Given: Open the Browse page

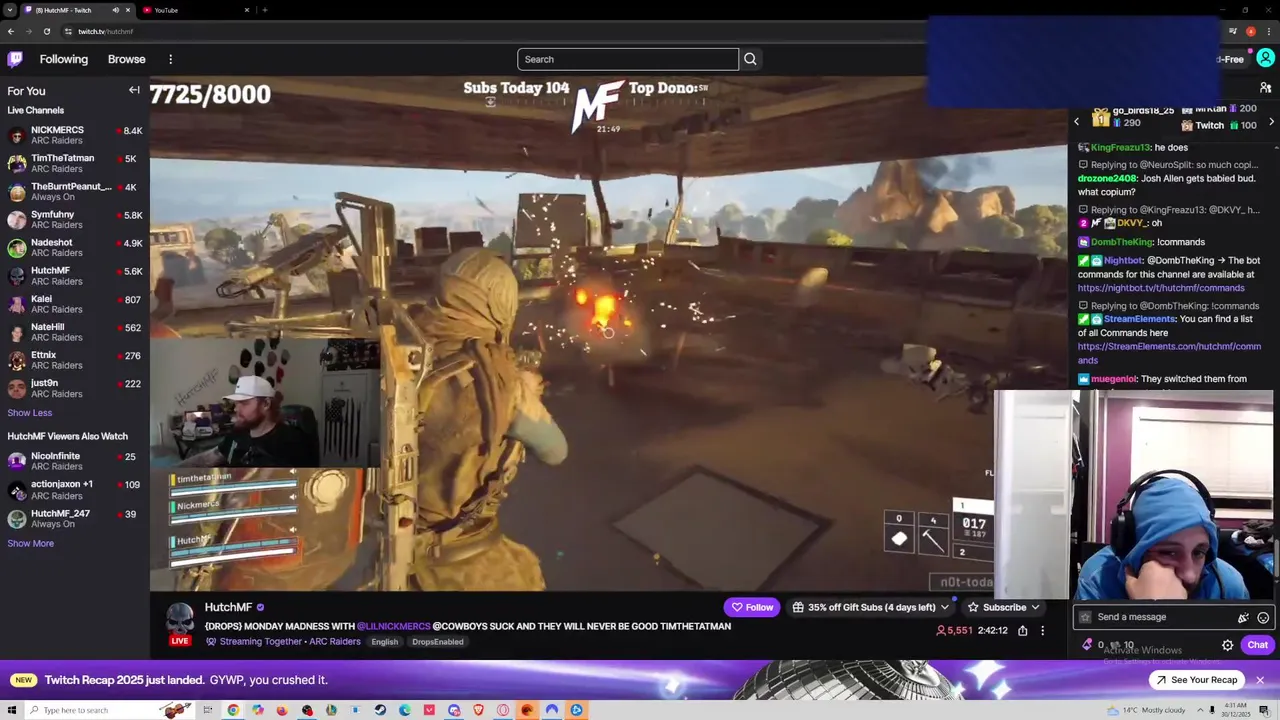Looking at the screenshot, I should click(x=127, y=59).
